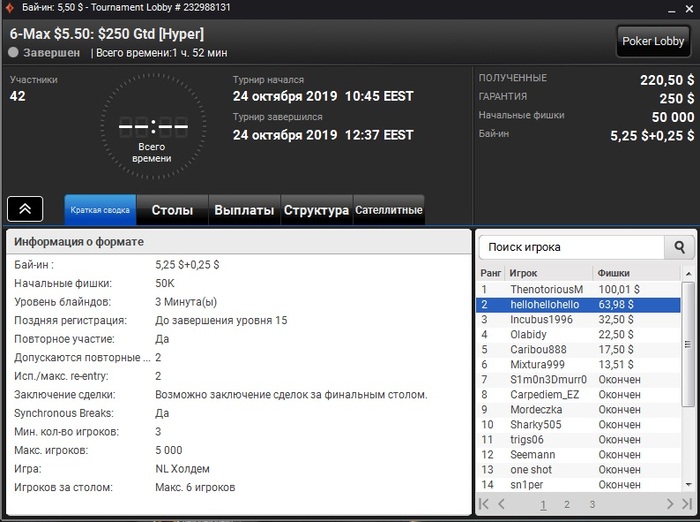Screen dimensions: 700x522
Task: Click the participants count 42
Action: pyautogui.click(x=17, y=96)
